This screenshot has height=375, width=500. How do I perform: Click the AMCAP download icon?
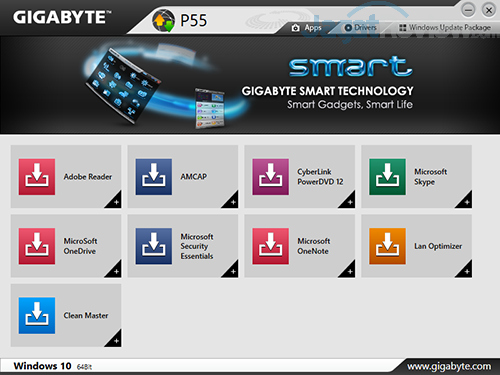[154, 177]
